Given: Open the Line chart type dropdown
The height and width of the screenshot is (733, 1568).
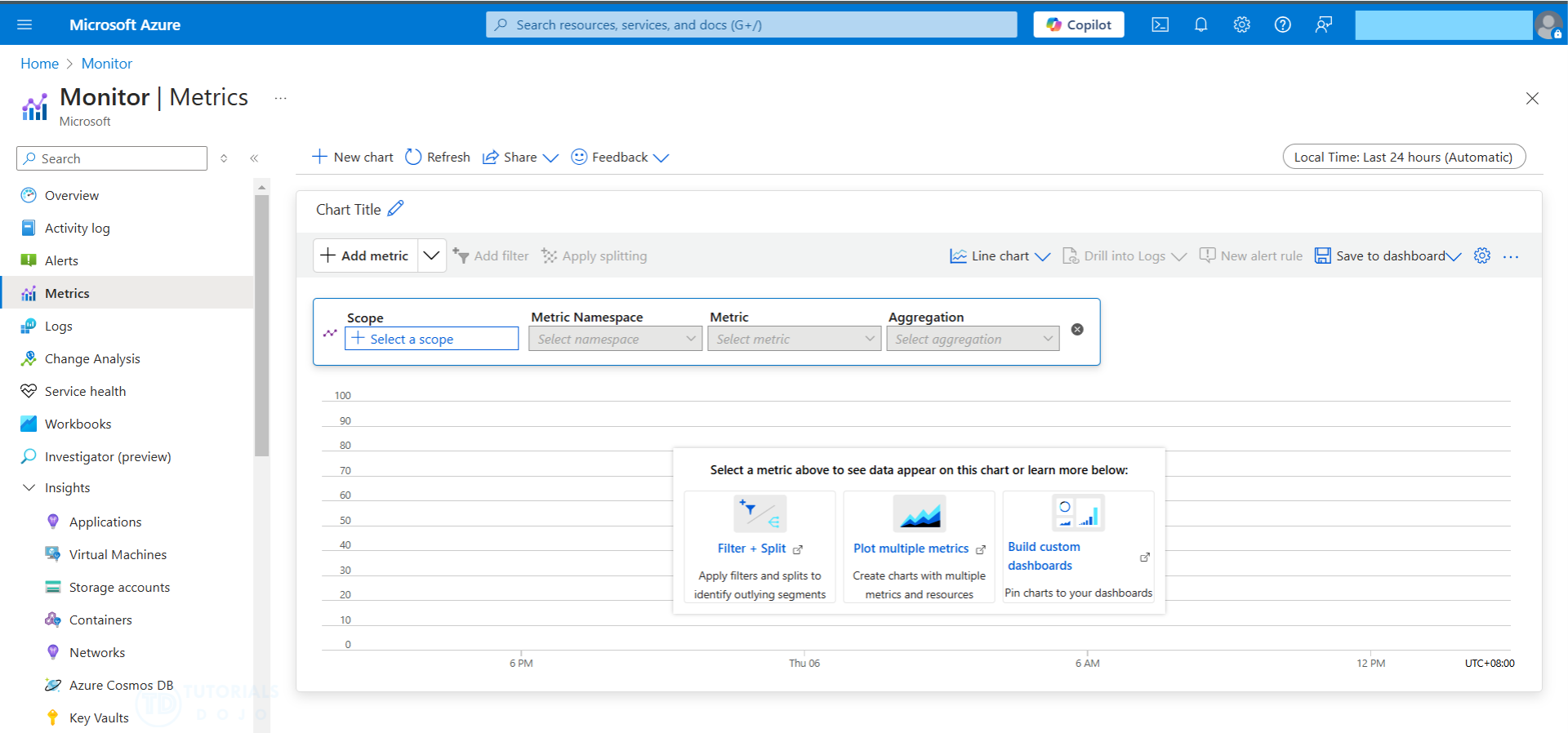Looking at the screenshot, I should [1000, 255].
